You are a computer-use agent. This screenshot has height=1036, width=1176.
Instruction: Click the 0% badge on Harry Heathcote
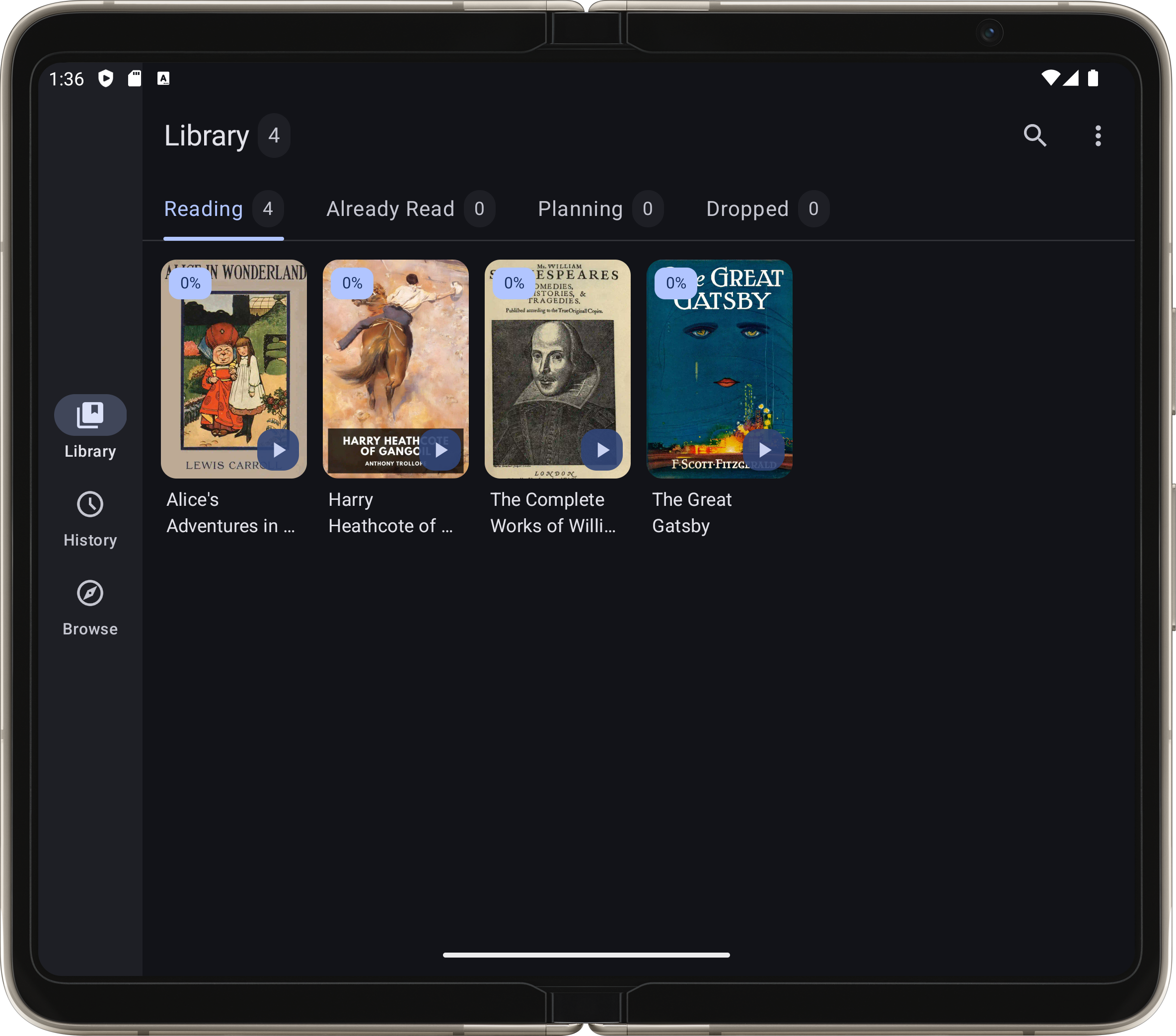point(352,283)
